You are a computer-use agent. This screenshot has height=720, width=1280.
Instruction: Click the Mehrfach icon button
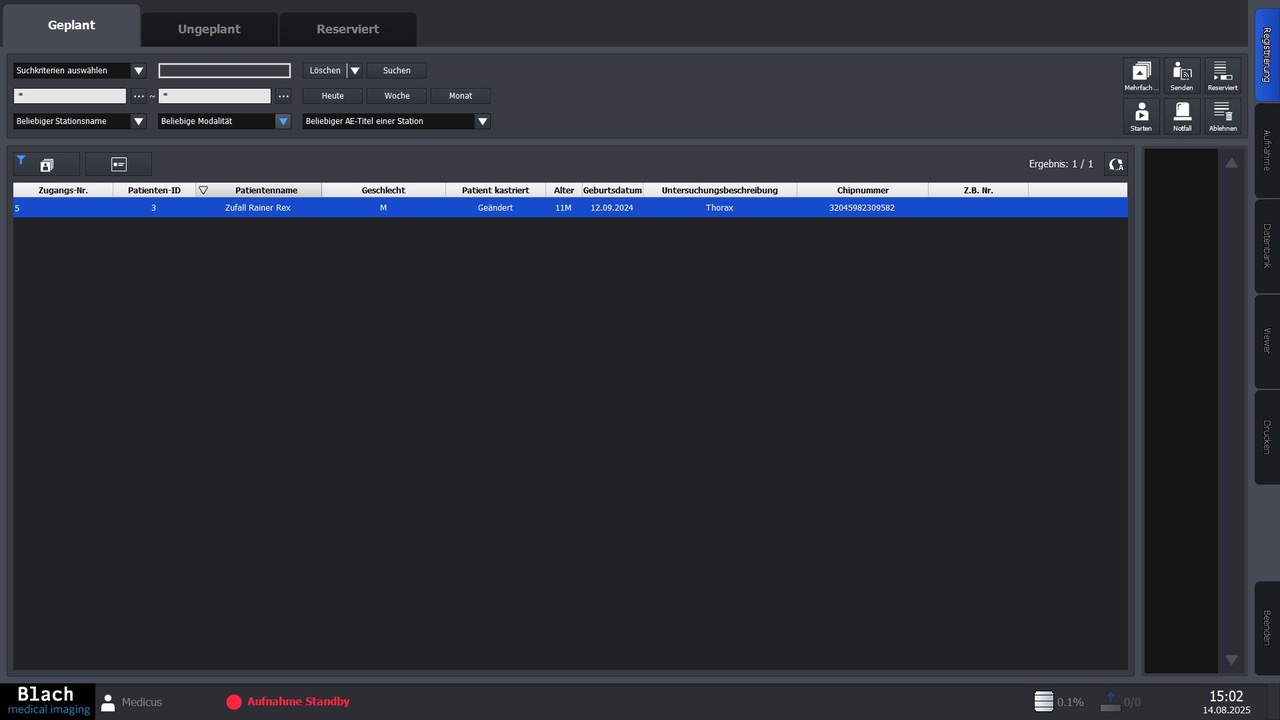pos(1141,76)
